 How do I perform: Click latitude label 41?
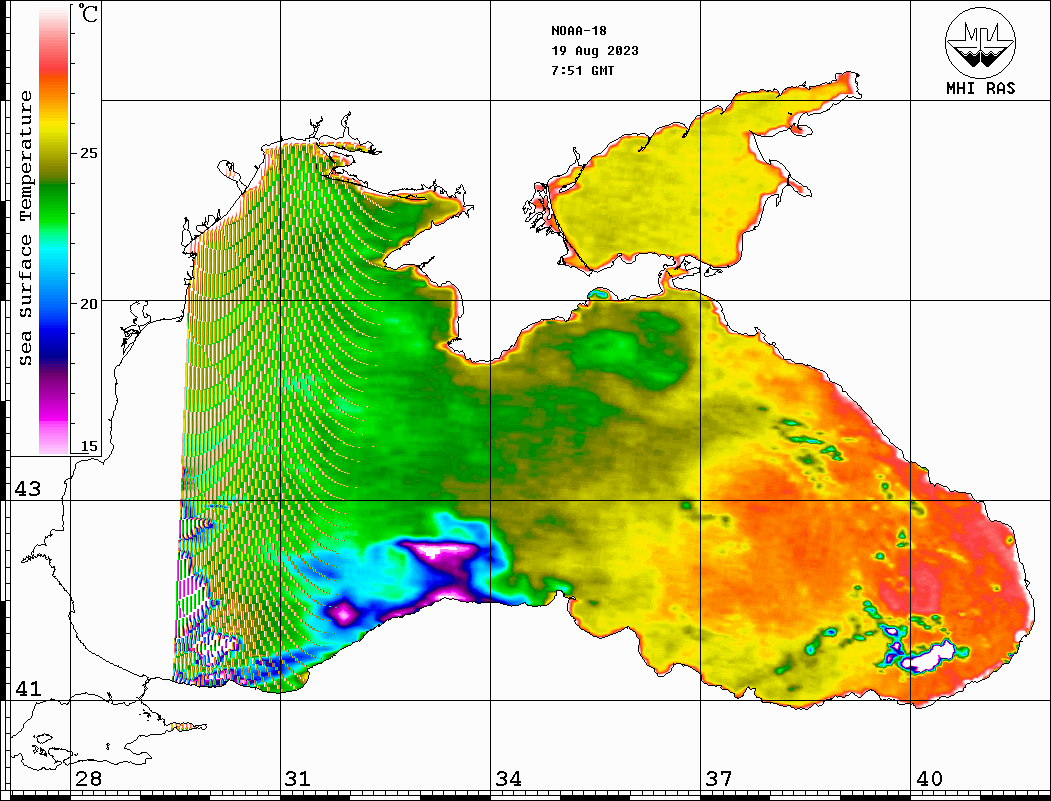pyautogui.click(x=27, y=688)
